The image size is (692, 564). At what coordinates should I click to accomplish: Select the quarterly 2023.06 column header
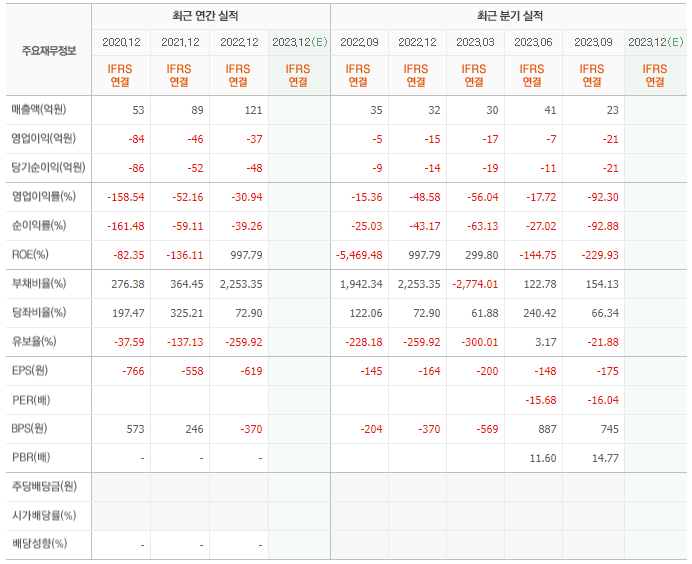(533, 42)
